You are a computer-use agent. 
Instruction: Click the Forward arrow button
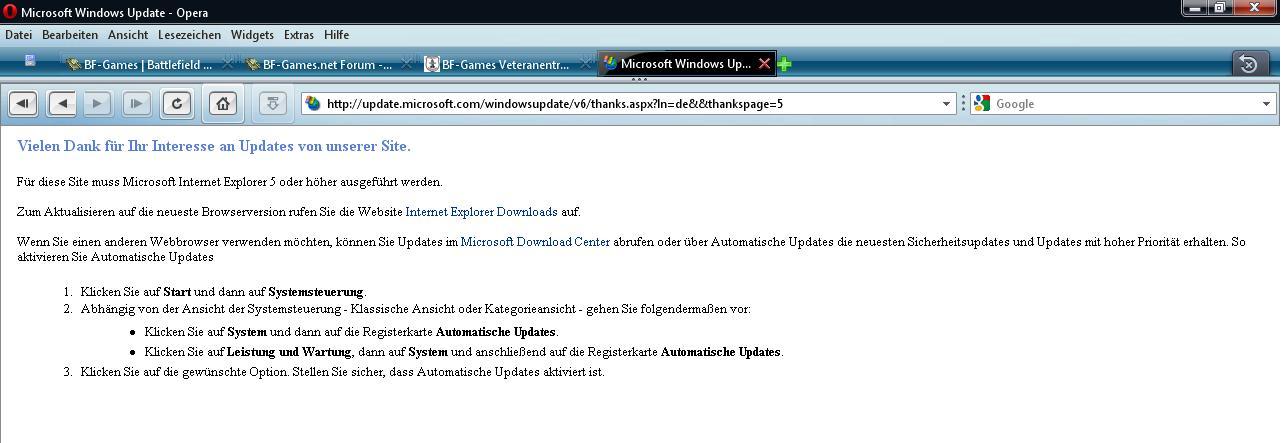coord(97,103)
